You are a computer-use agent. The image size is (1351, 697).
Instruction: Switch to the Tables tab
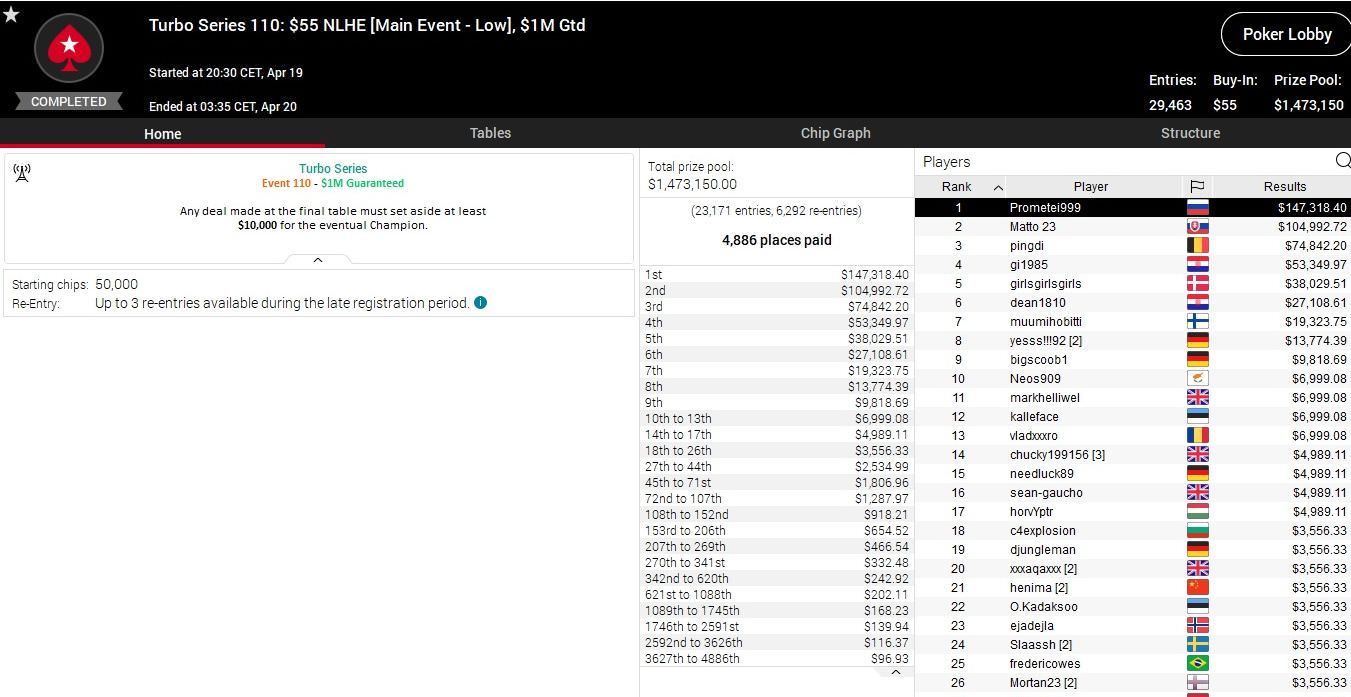point(490,133)
